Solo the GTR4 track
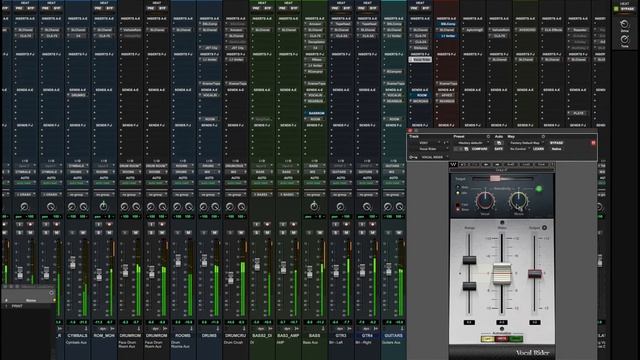This screenshot has width=640, height=360. tap(362, 233)
